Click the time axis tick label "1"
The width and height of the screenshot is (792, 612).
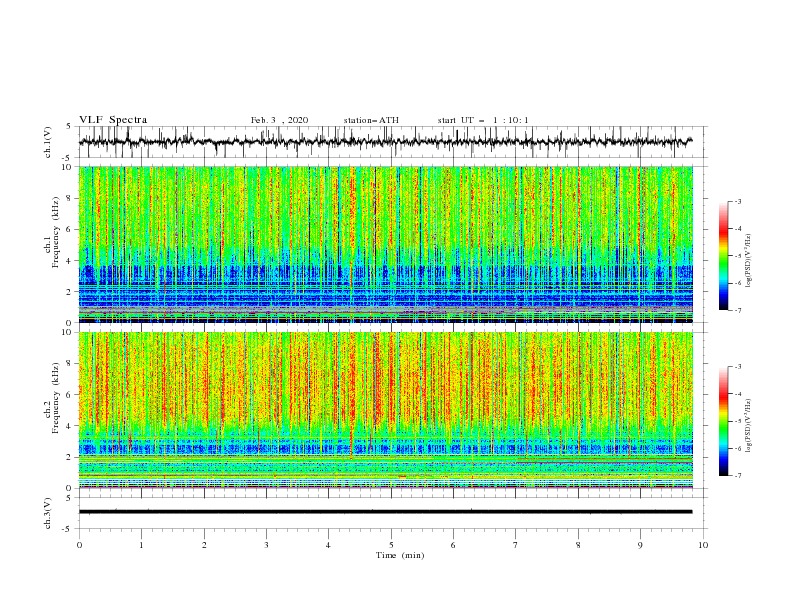click(x=142, y=545)
